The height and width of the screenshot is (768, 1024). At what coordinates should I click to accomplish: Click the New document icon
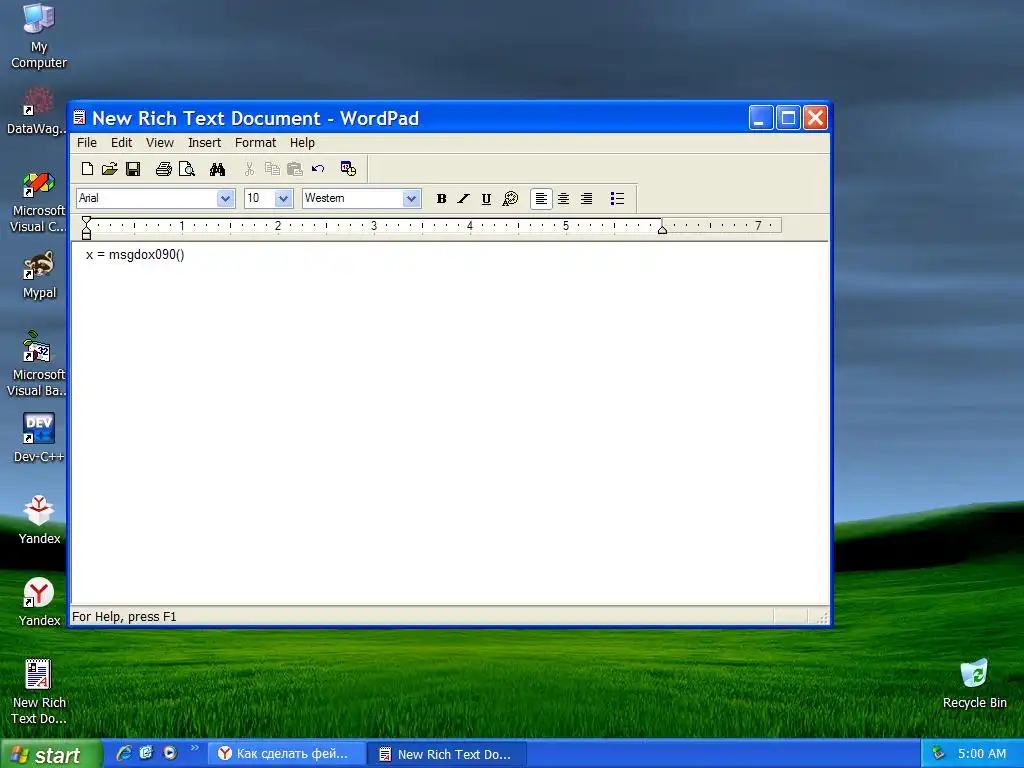pos(87,169)
